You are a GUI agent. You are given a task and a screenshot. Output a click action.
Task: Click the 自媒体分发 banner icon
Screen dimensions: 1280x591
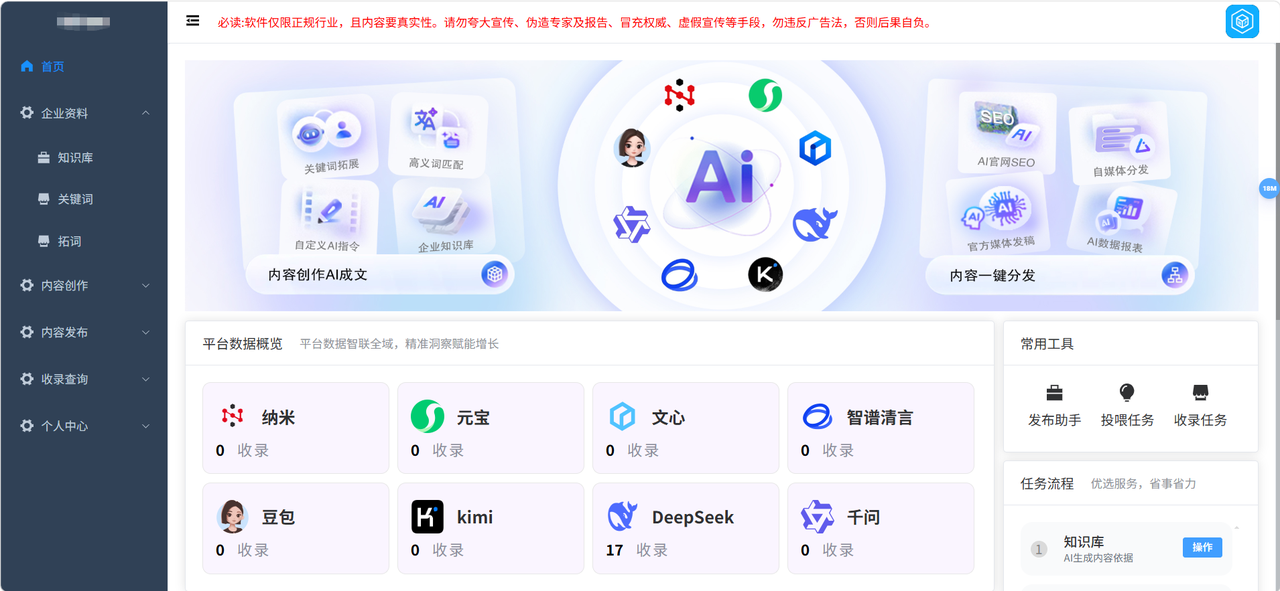point(1119,144)
